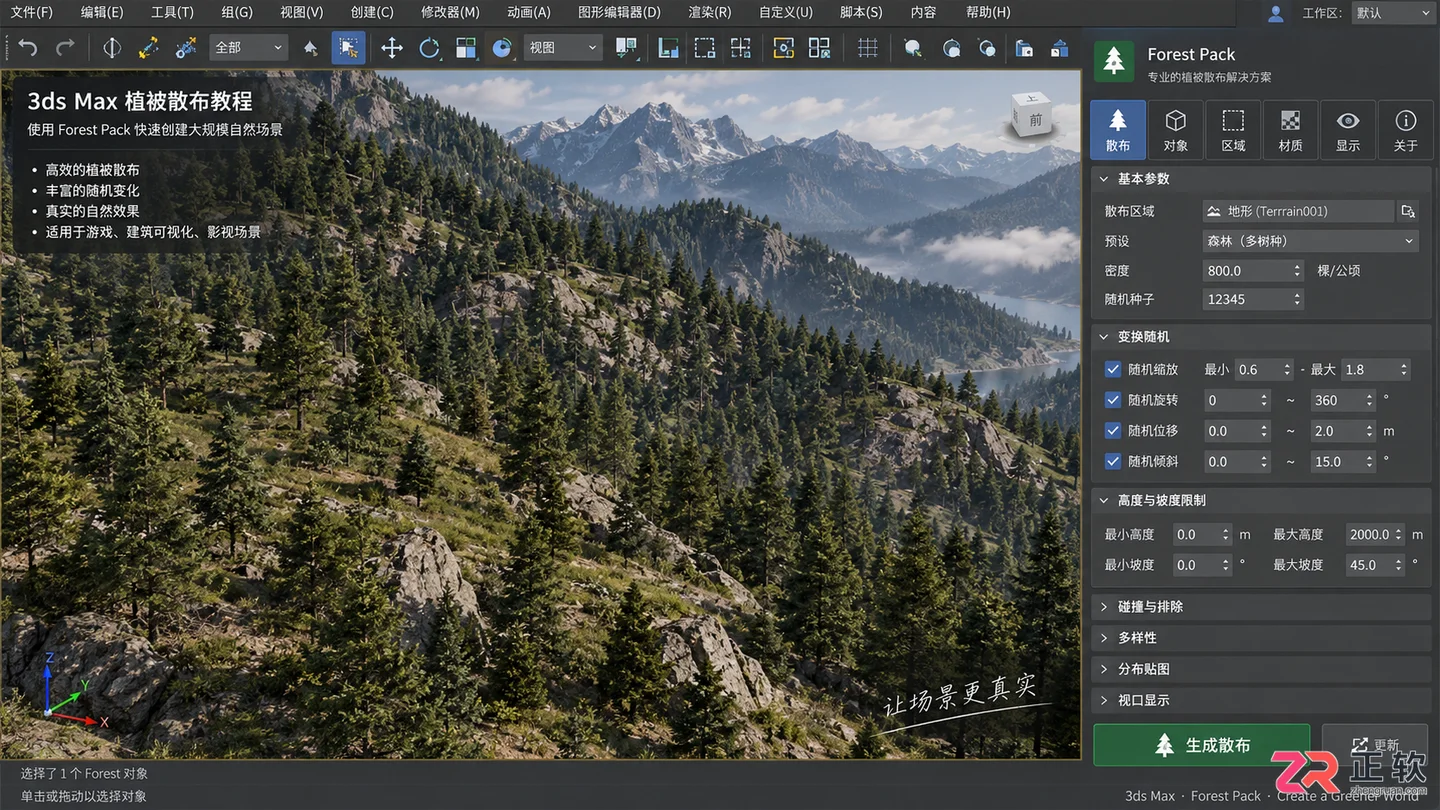This screenshot has height=810, width=1440.
Task: Expand the 多样性 section
Action: tap(1261, 638)
